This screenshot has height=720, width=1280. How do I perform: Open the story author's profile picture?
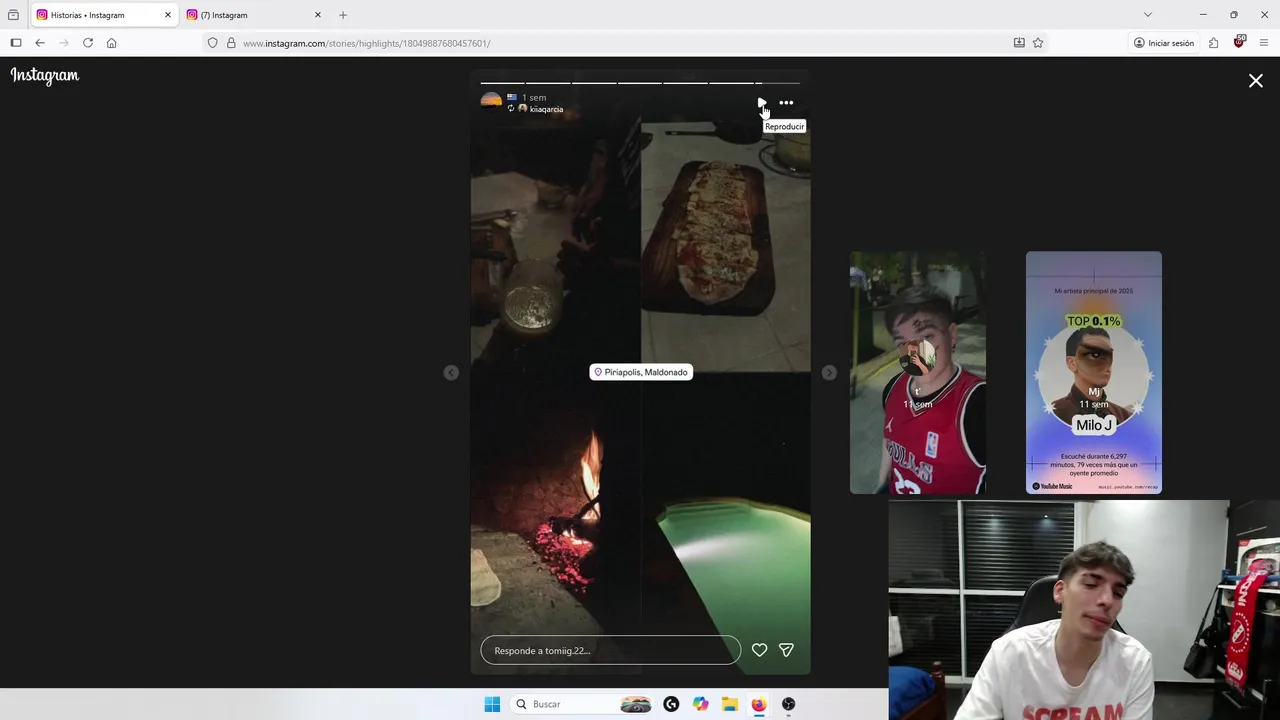(491, 101)
